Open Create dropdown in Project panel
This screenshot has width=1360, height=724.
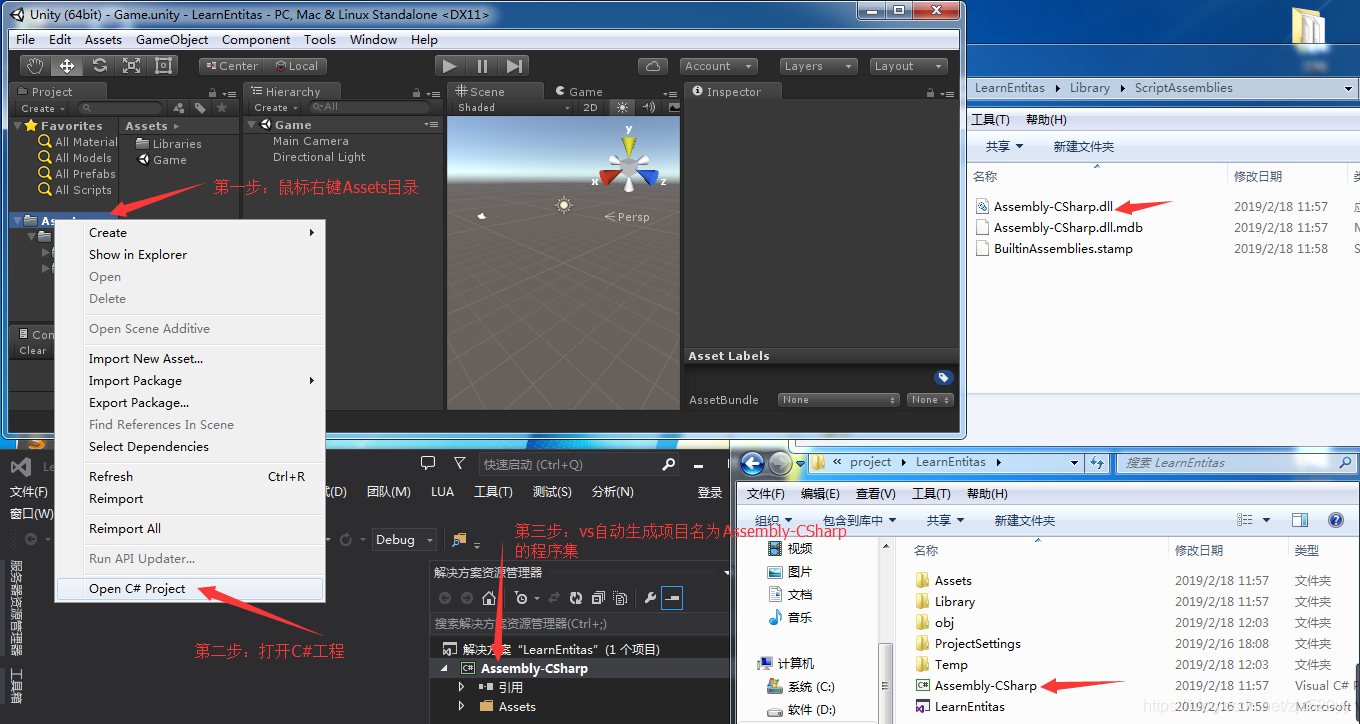[43, 108]
